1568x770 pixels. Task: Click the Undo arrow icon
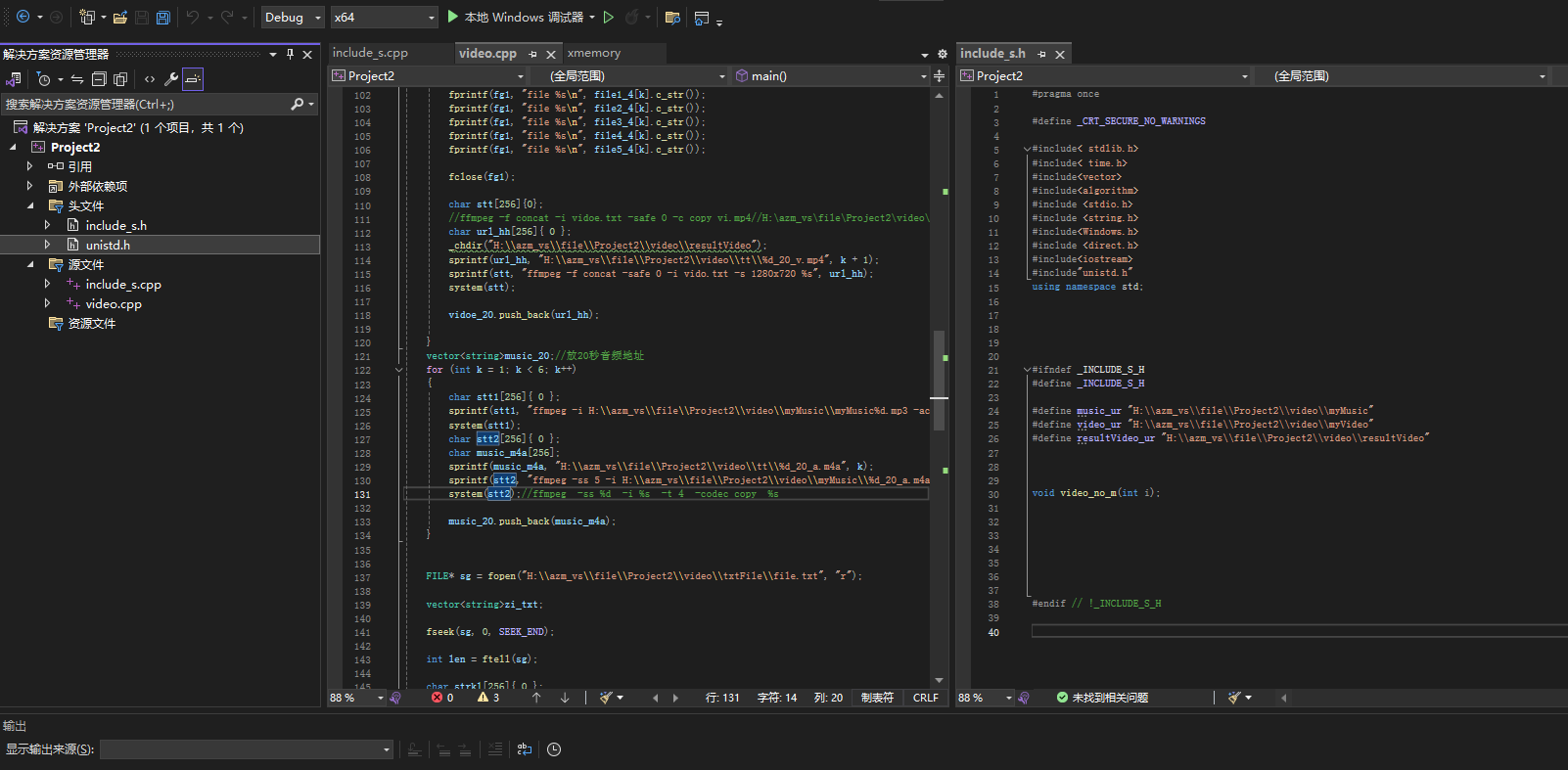point(193,17)
